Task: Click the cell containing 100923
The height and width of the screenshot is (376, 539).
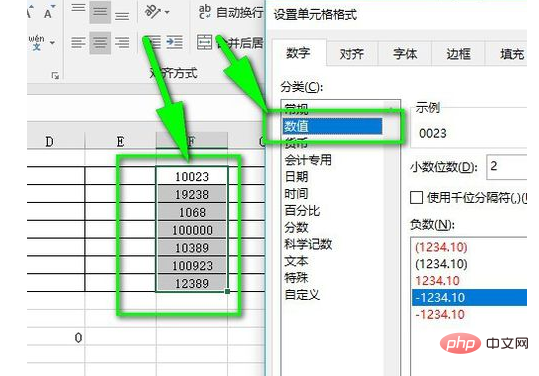Action: [x=192, y=265]
